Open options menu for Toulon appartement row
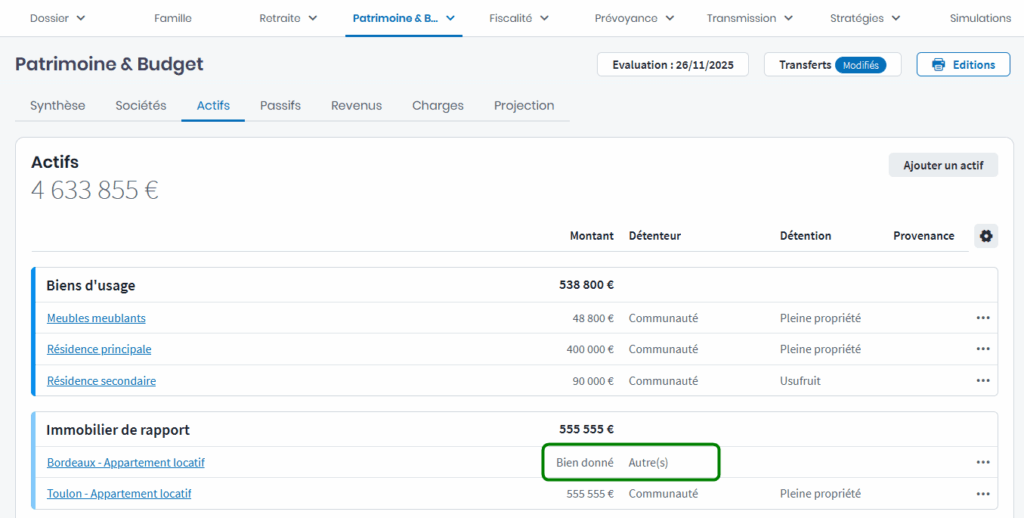This screenshot has height=518, width=1024. 983,493
